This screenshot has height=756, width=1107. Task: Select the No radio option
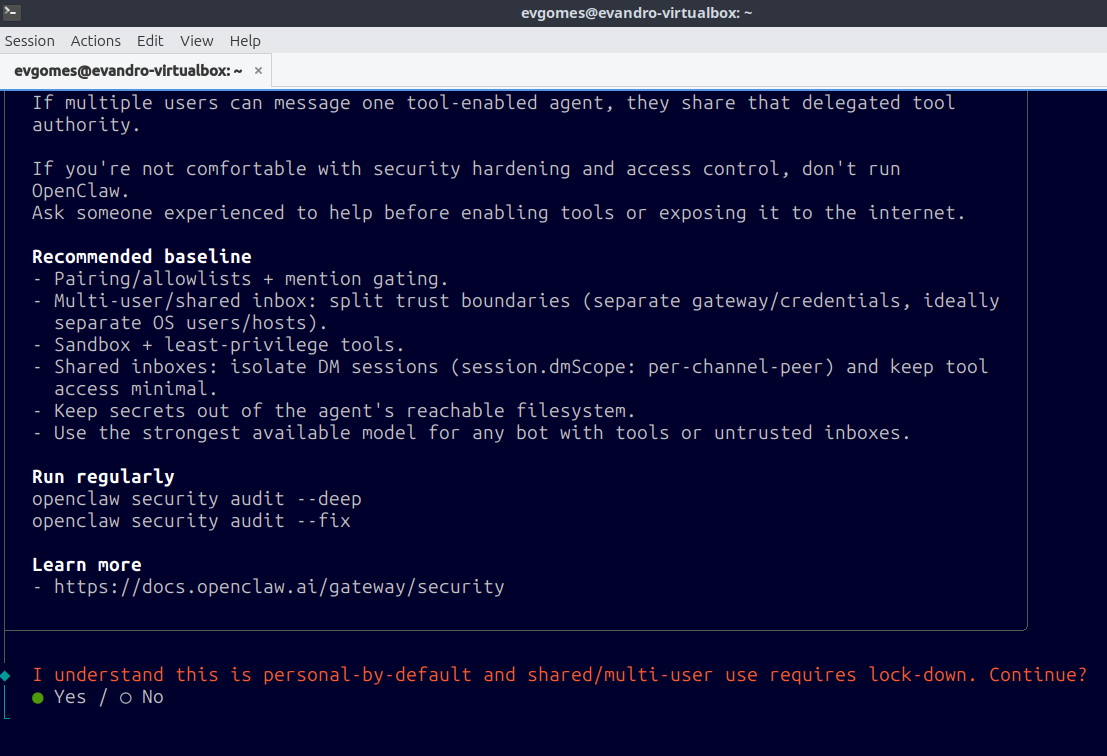click(141, 697)
